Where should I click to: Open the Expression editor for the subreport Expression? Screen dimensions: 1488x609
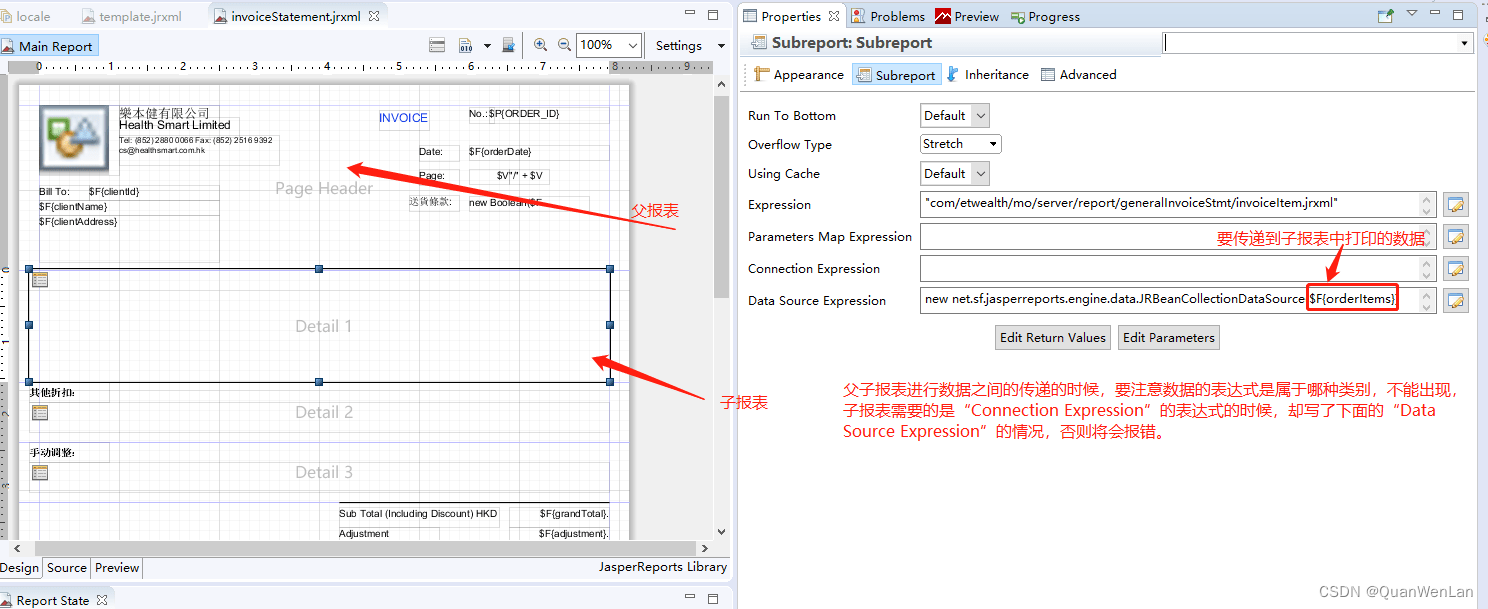1455,204
